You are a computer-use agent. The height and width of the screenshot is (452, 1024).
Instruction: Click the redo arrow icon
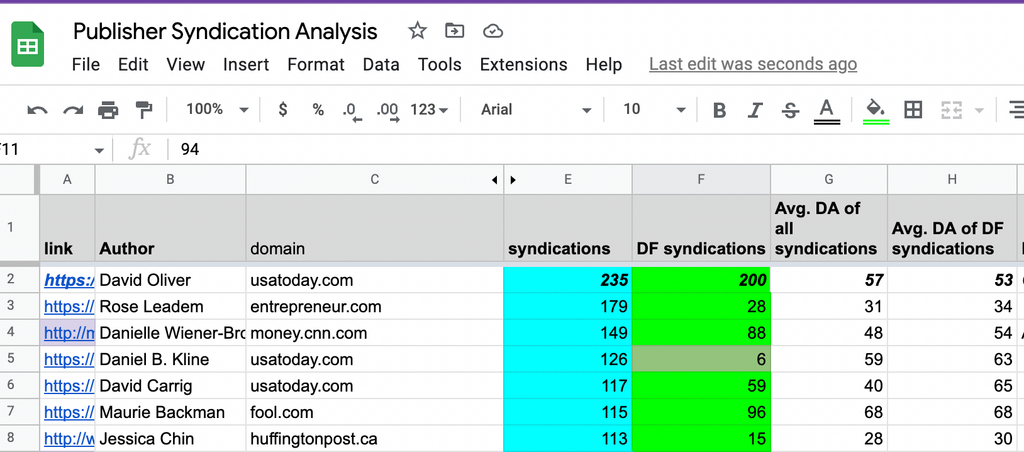tap(73, 110)
